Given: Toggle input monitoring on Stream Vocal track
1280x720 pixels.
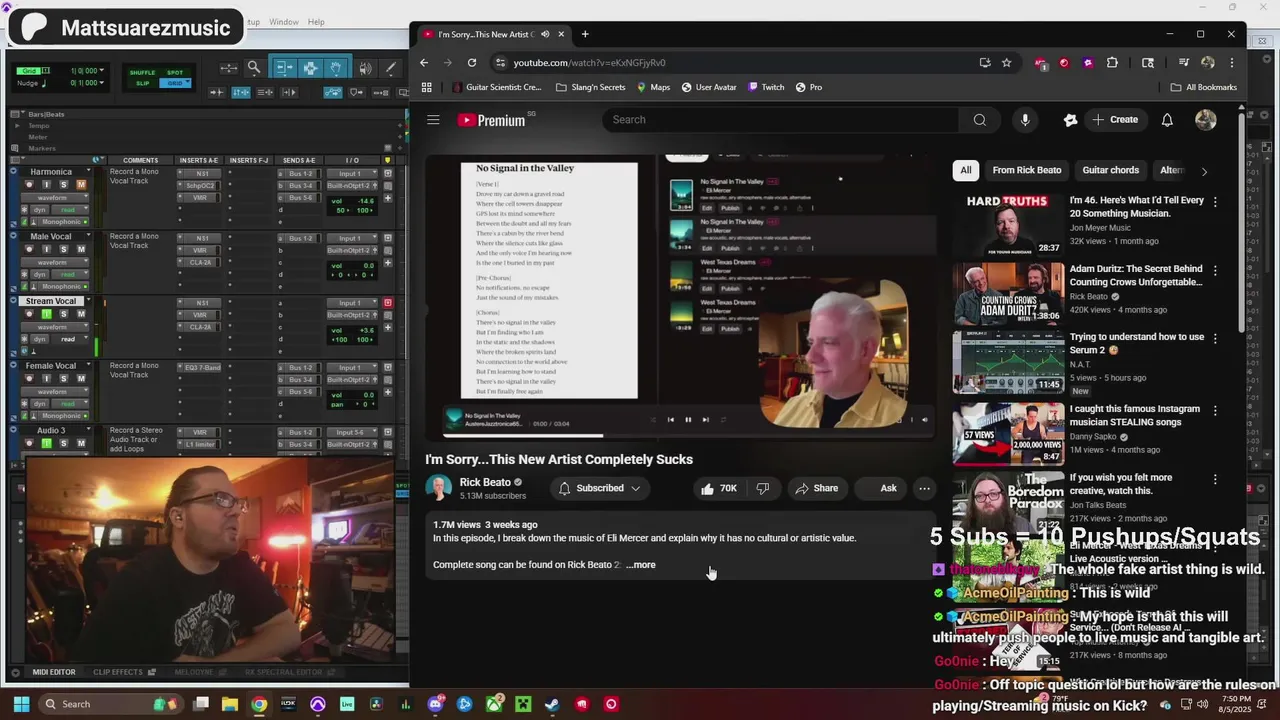Looking at the screenshot, I should 46,314.
